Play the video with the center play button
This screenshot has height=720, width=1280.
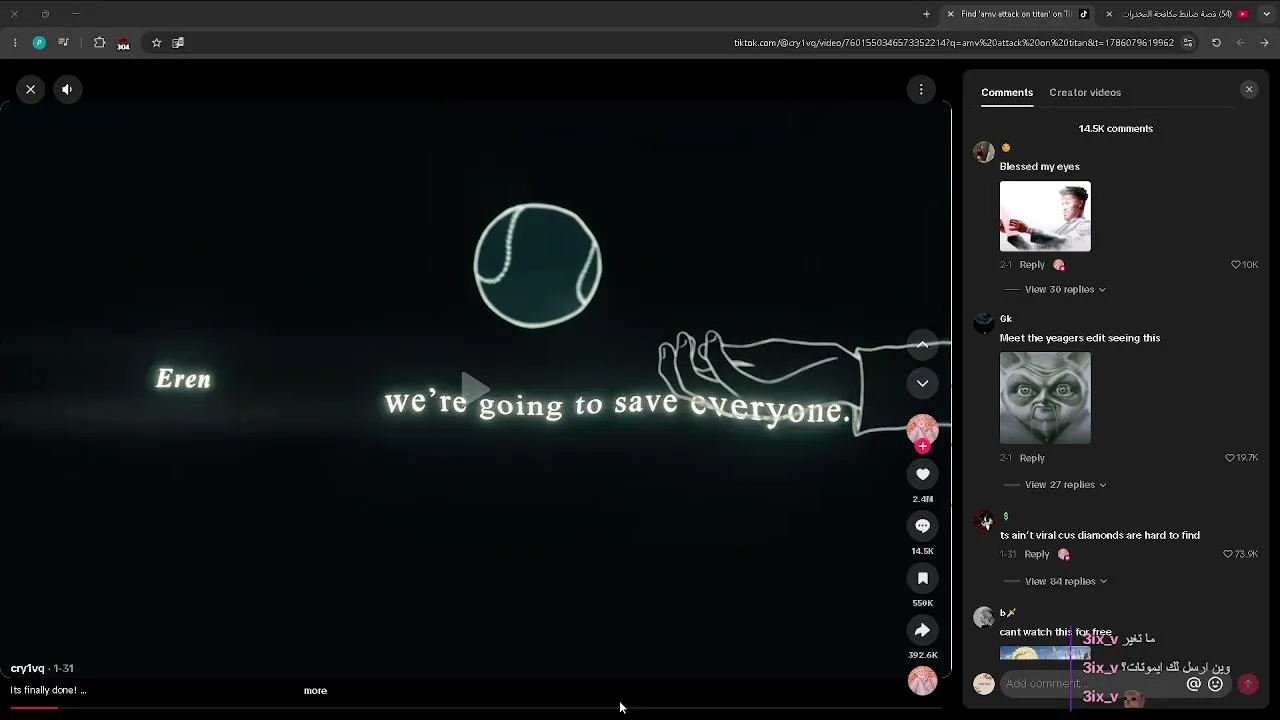coord(475,387)
